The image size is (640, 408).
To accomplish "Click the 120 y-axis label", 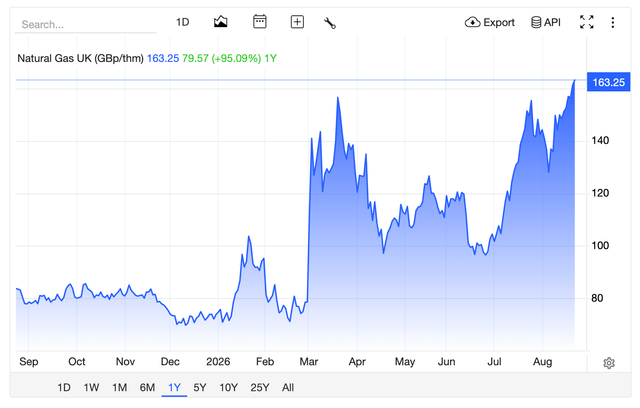I will [600, 193].
